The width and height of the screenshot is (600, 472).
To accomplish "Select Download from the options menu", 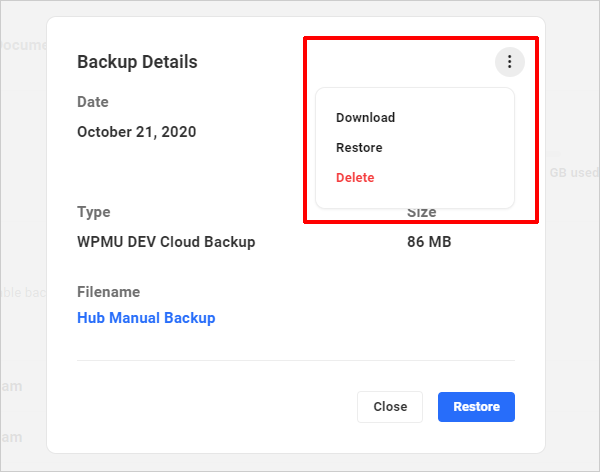I will point(365,117).
